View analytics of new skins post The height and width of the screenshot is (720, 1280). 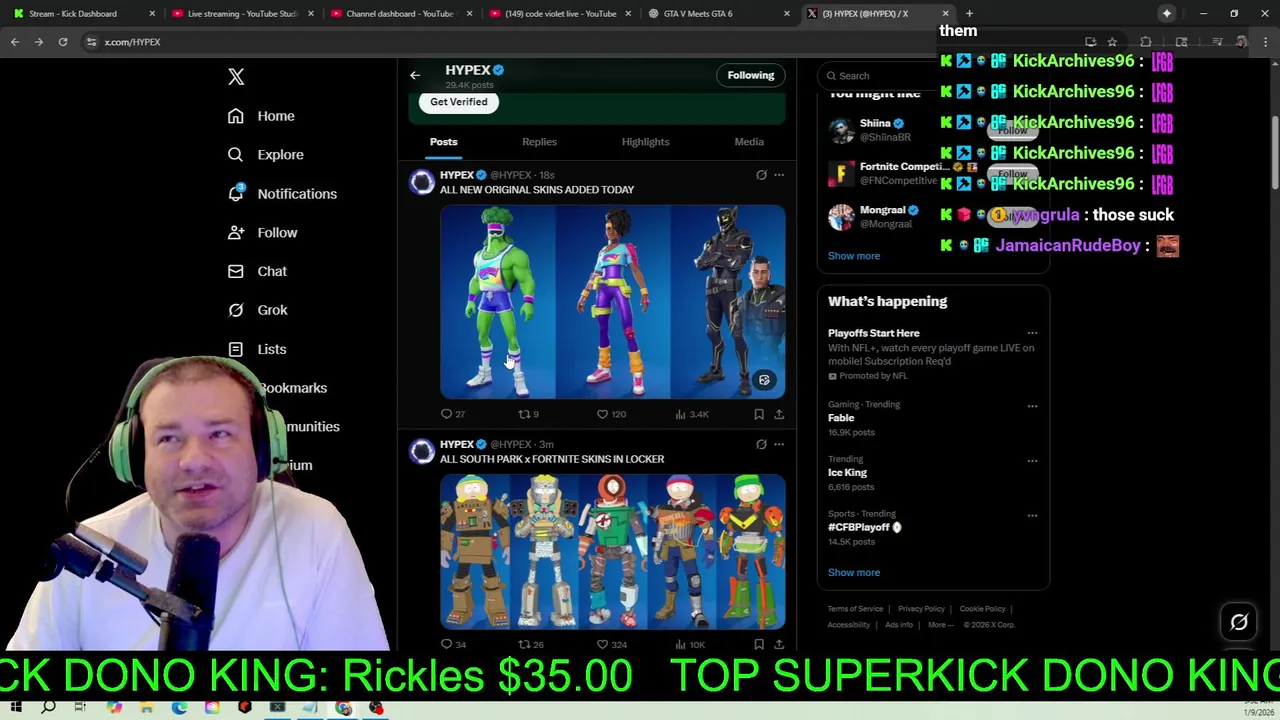(692, 414)
